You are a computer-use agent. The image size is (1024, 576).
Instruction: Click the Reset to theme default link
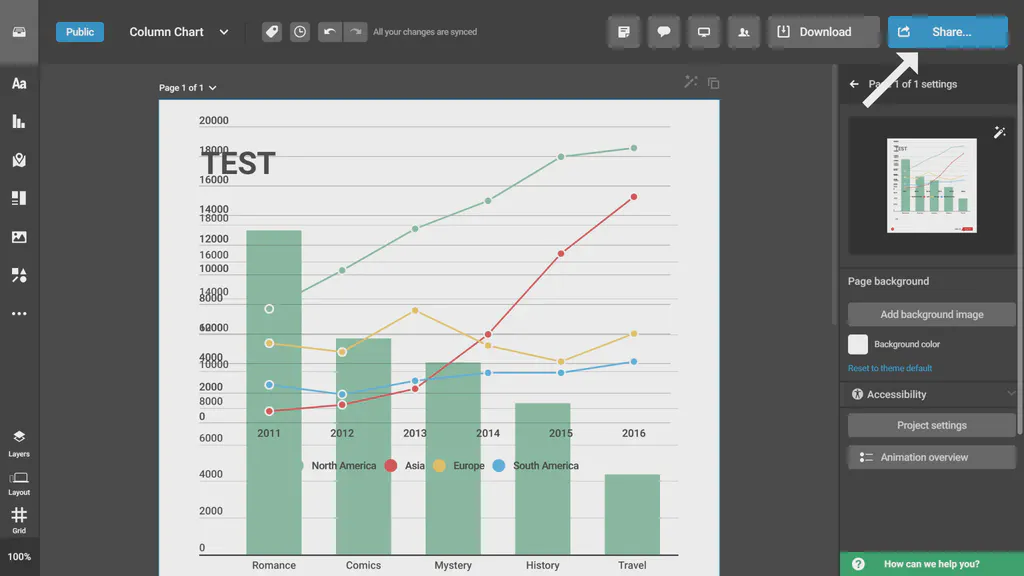tap(888, 368)
